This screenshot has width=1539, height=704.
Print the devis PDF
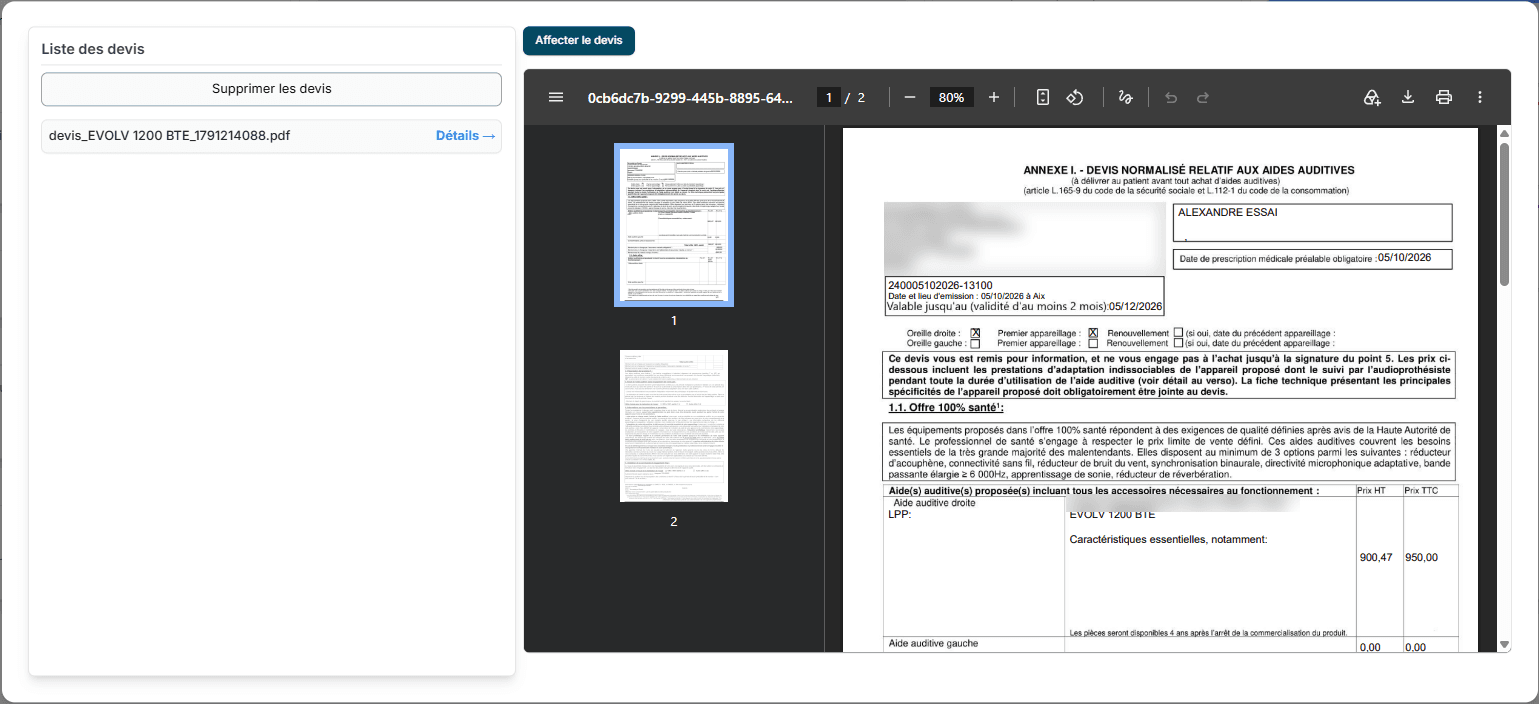(1444, 97)
